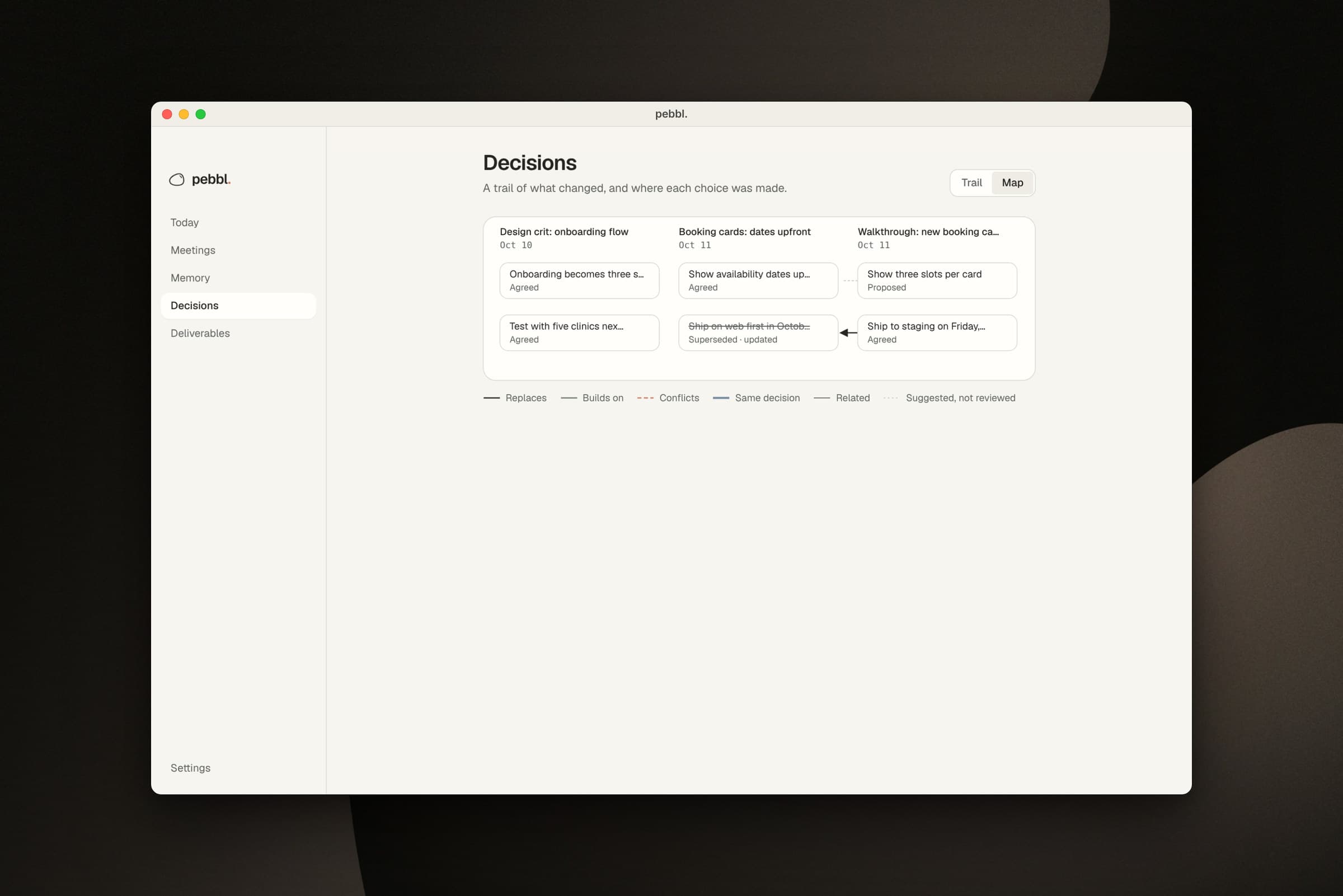Minimize window with the yellow button
The height and width of the screenshot is (896, 1343).
[x=184, y=114]
